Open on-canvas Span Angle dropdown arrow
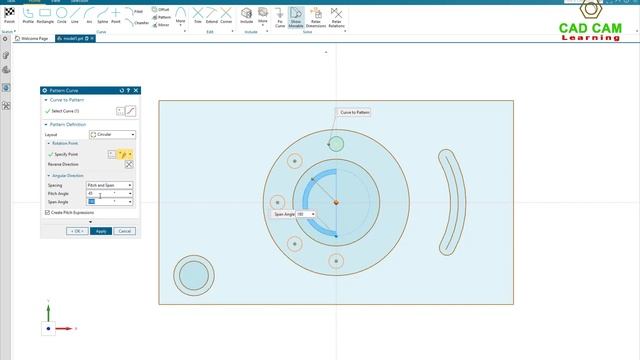The image size is (640, 360). [x=313, y=214]
